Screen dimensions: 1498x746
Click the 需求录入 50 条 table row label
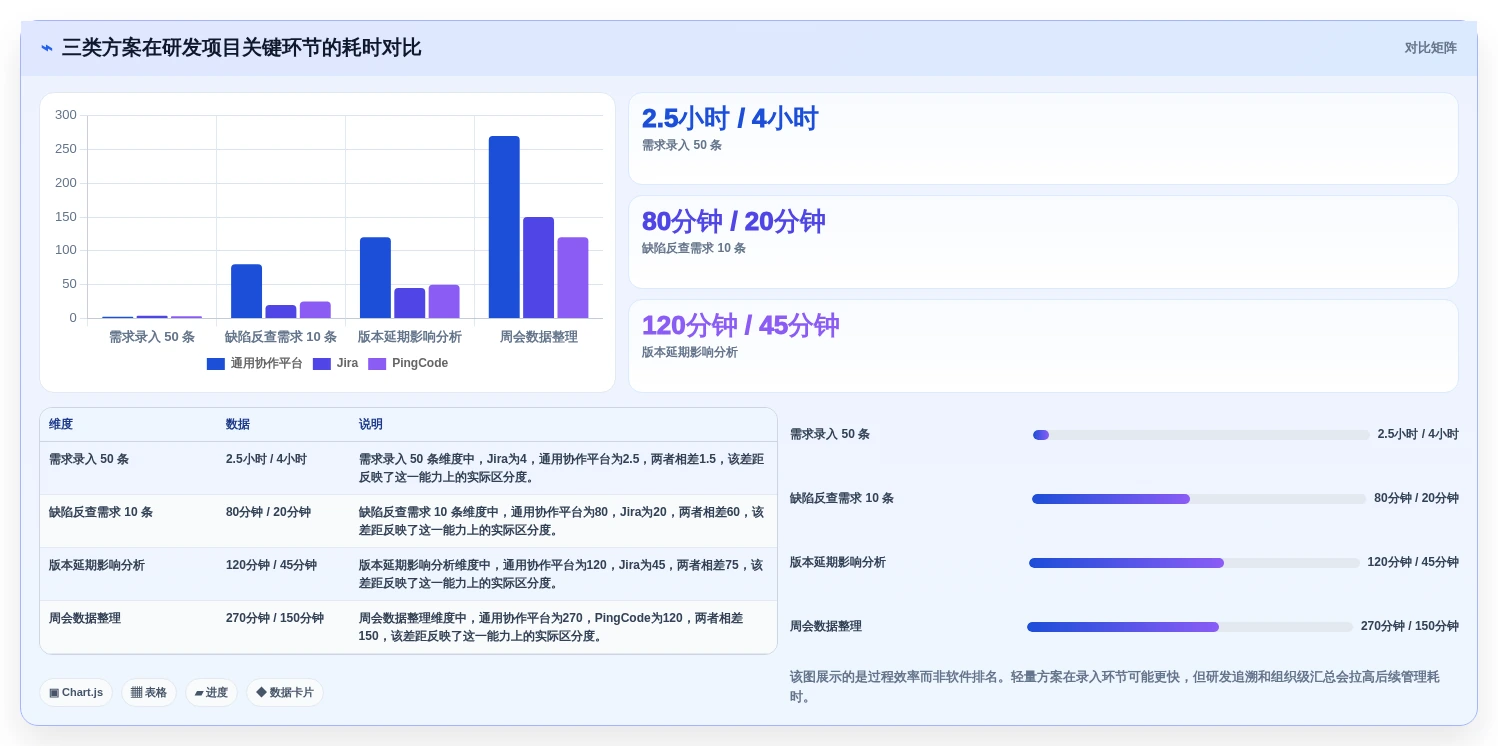(89, 459)
